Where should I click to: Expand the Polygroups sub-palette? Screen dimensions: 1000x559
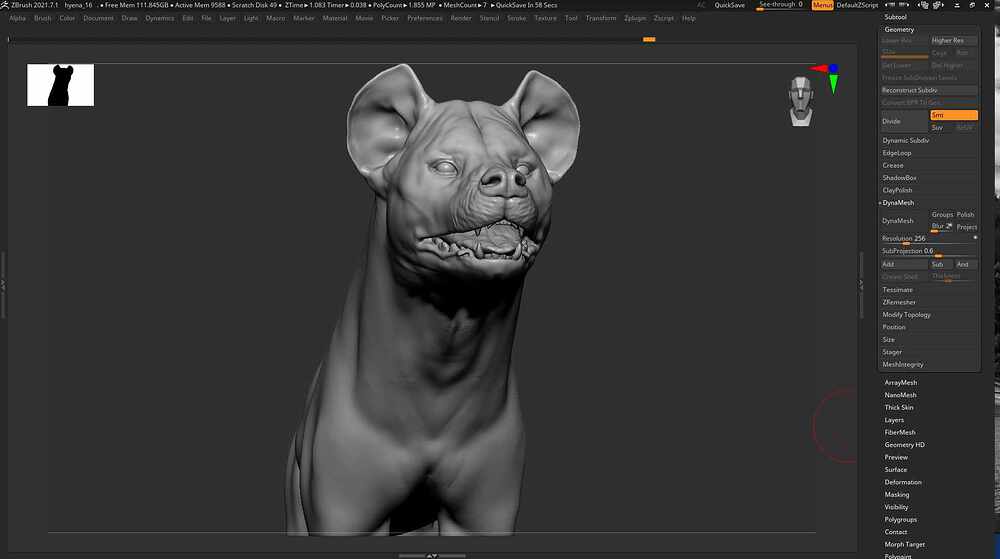click(901, 519)
